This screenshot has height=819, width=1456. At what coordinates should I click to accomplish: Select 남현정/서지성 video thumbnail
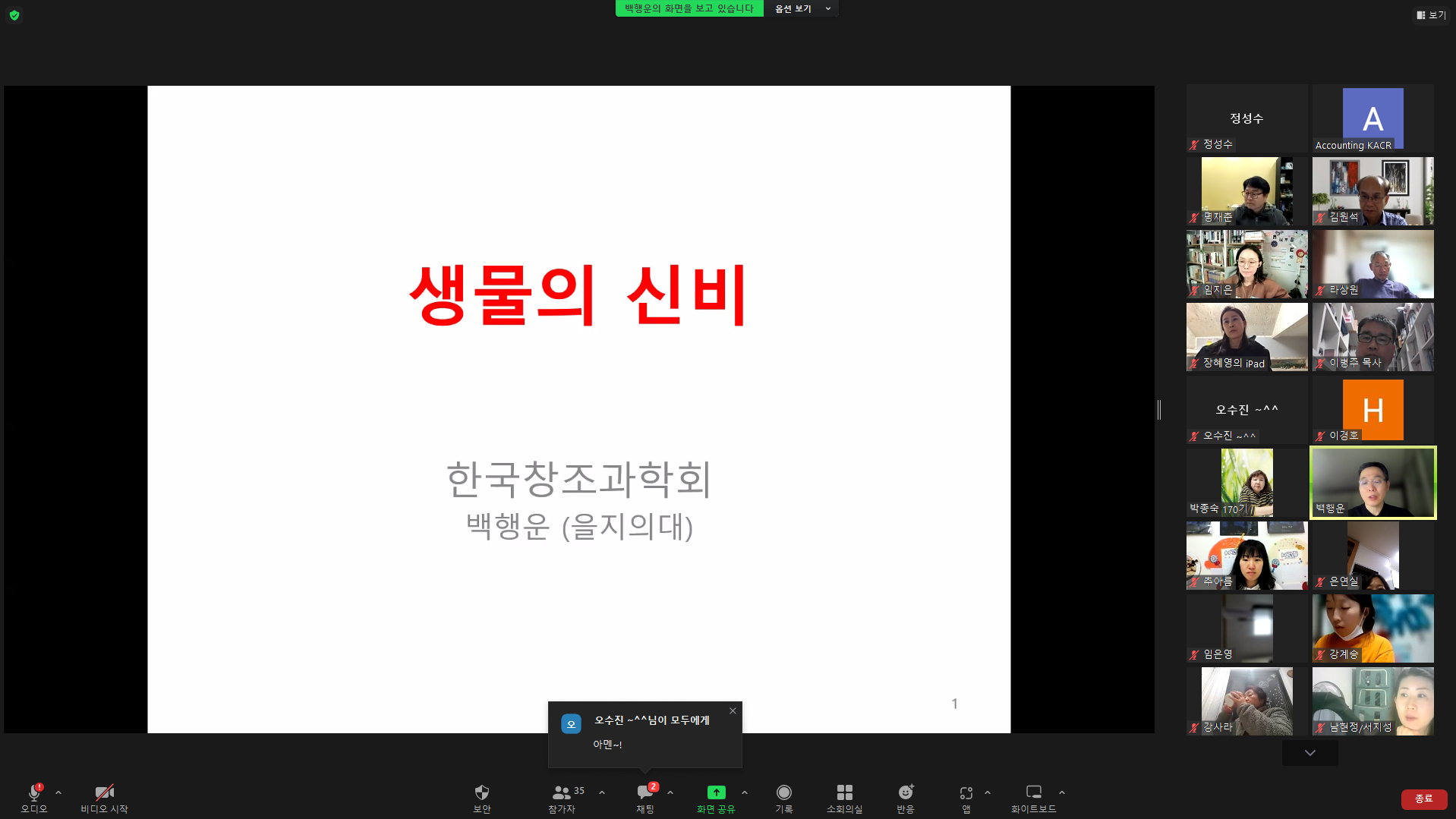coord(1373,701)
